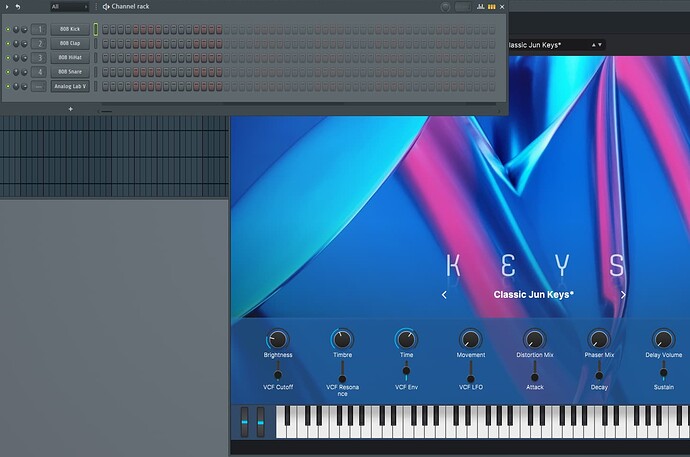Click the pitch bend wheel beside the keyboard
The image size is (690, 457).
click(x=244, y=422)
